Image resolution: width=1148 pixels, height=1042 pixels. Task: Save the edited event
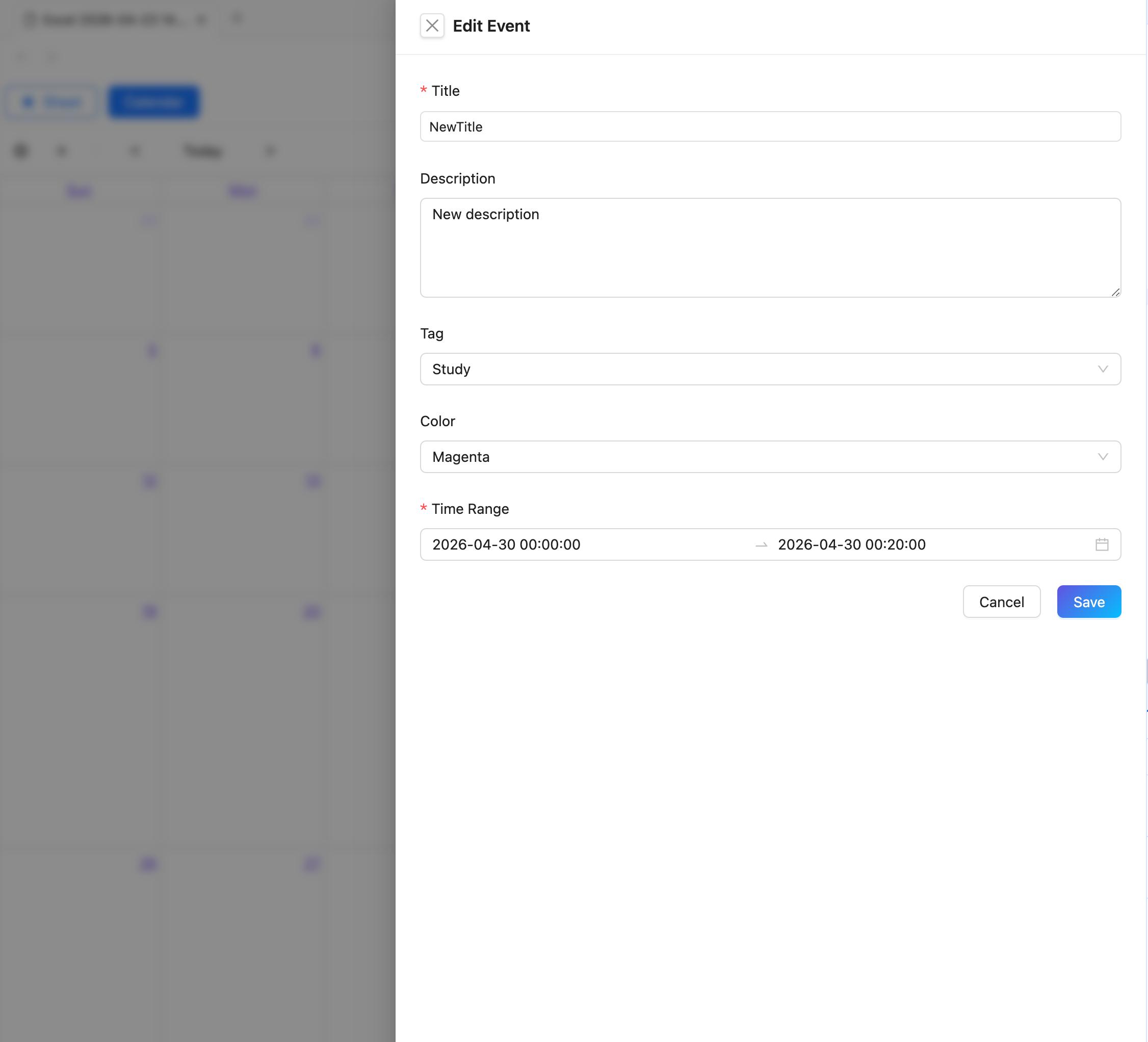point(1088,602)
